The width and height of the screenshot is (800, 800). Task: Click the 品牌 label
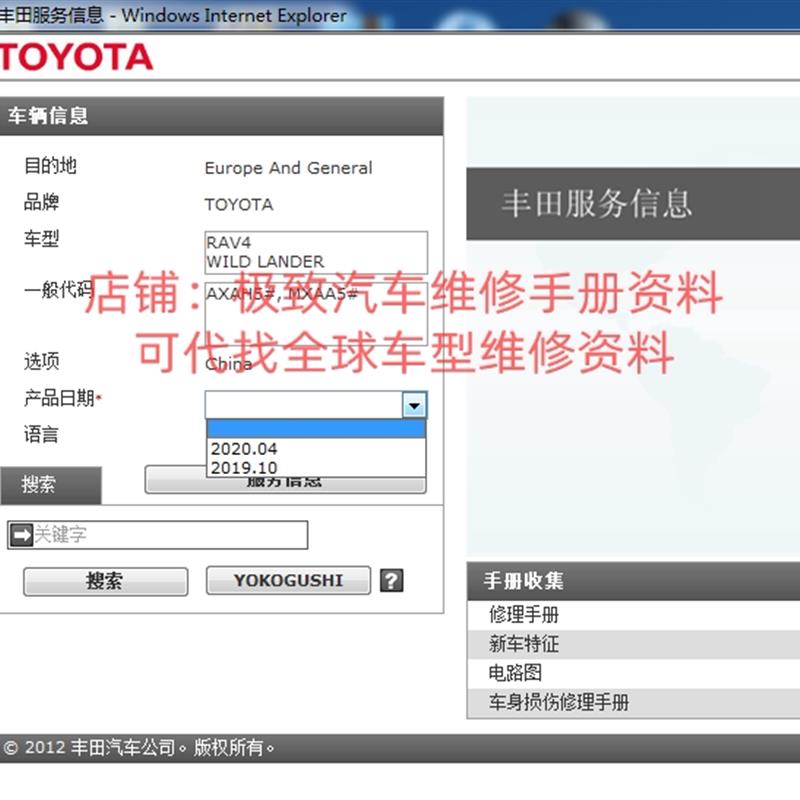pos(41,202)
